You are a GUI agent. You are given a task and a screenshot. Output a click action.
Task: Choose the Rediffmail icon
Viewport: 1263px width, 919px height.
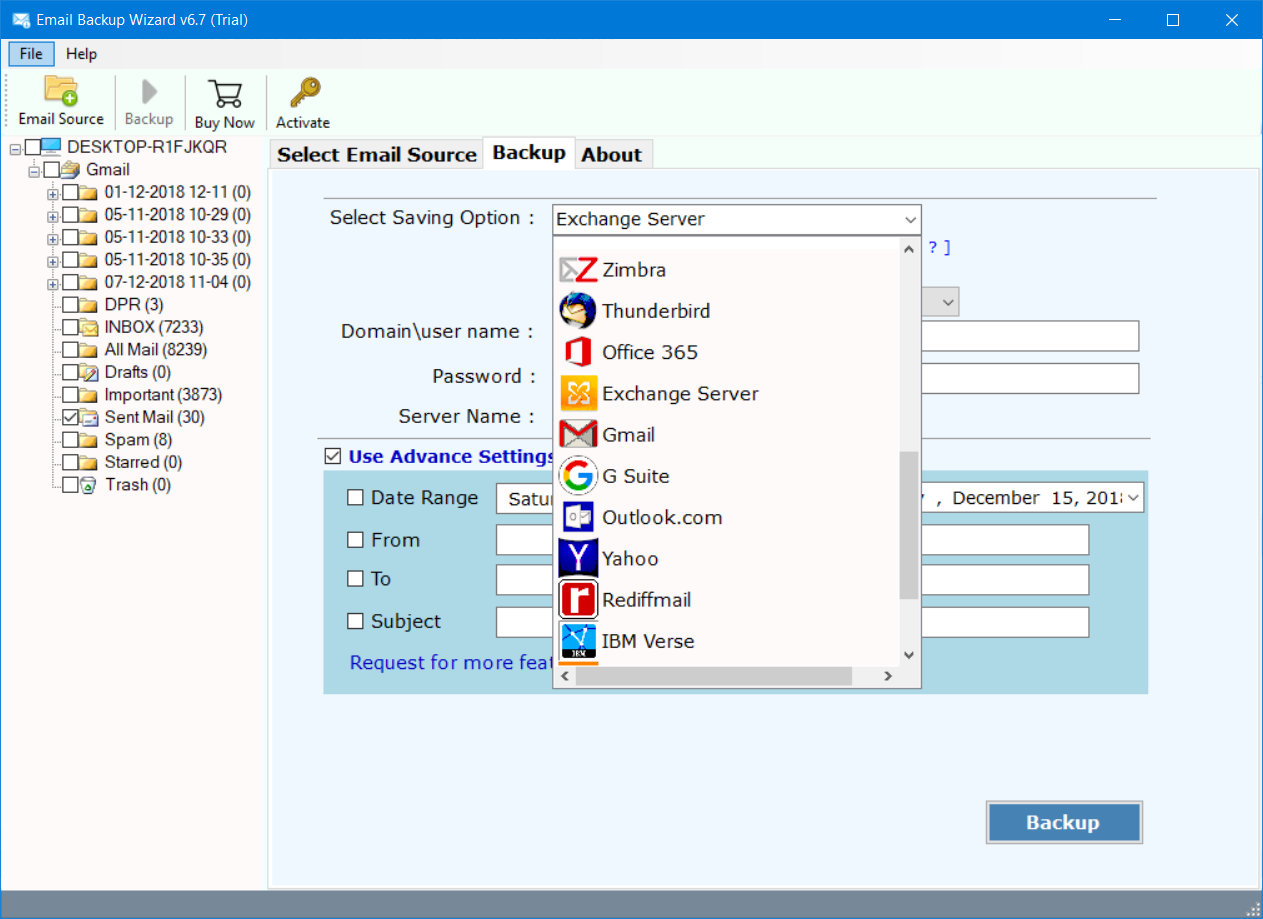point(578,599)
